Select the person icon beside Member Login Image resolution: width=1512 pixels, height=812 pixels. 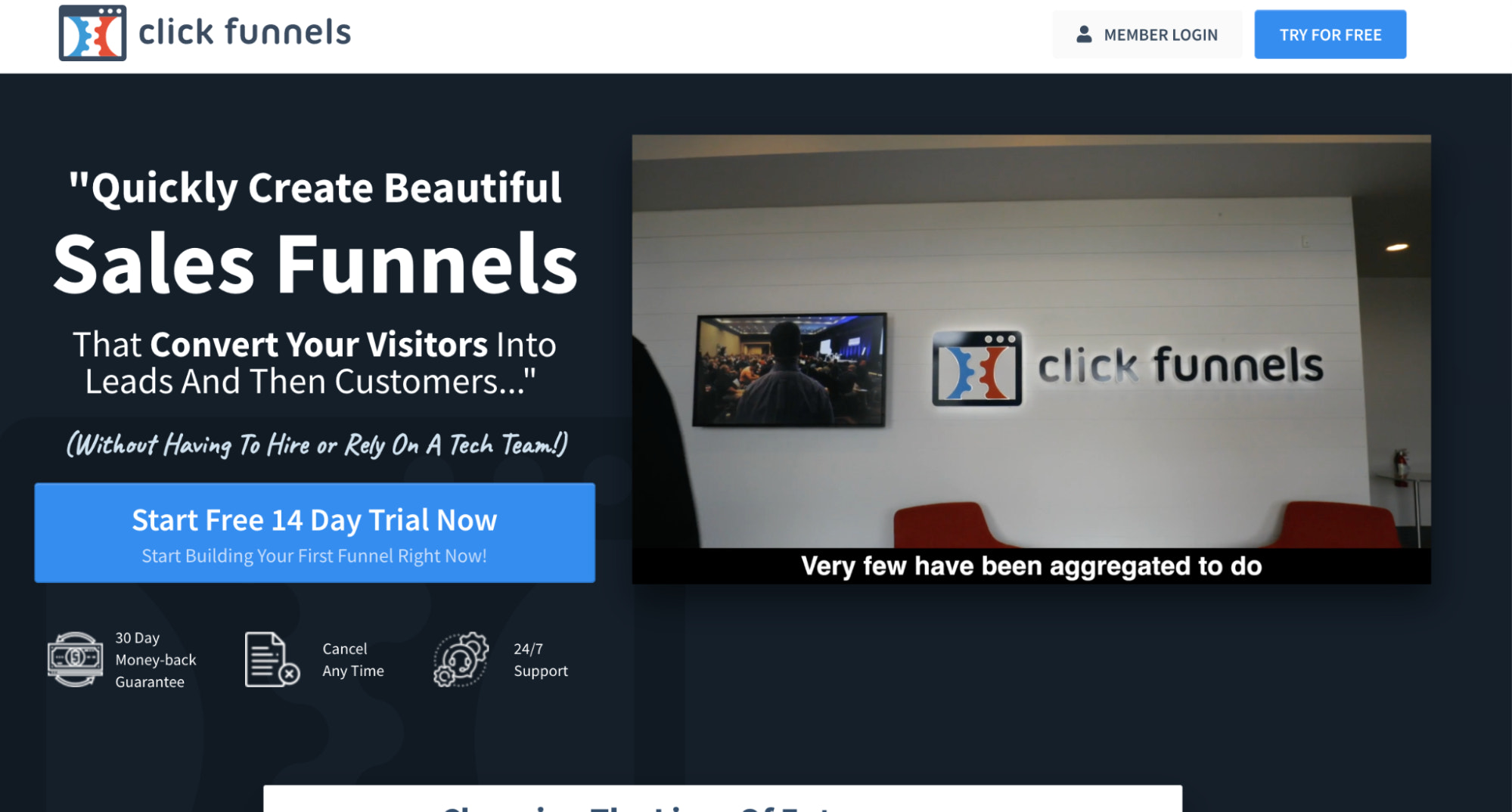click(1085, 34)
